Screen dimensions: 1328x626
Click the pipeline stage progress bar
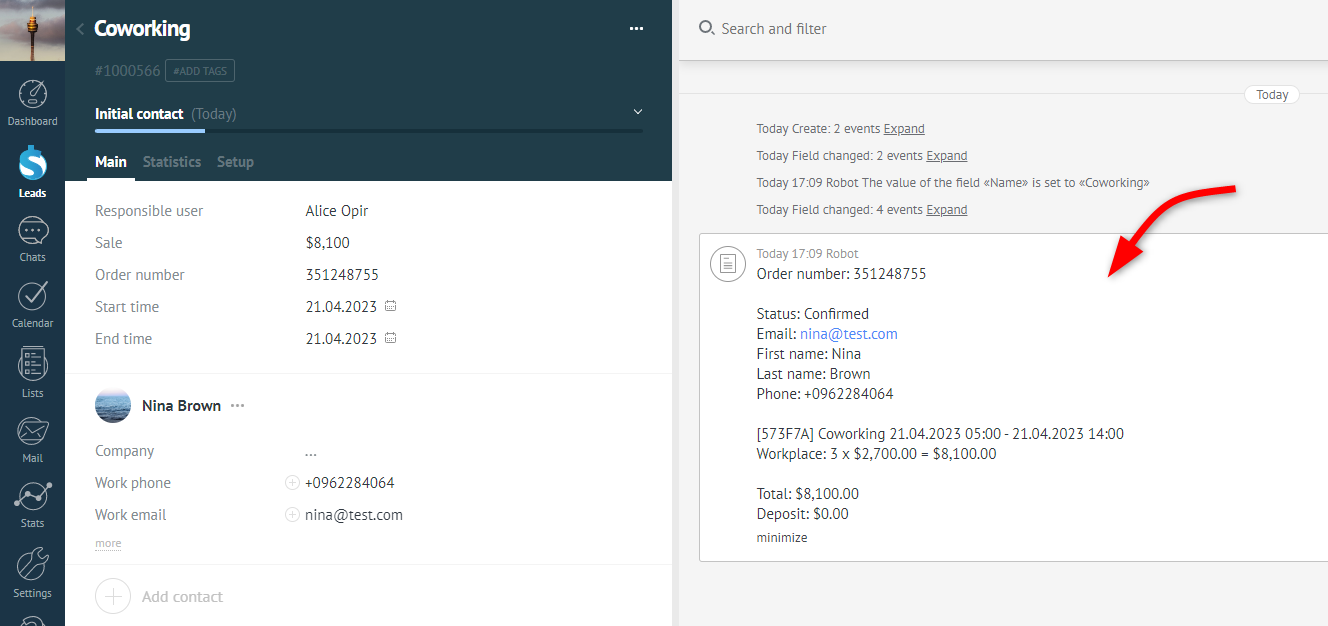[x=368, y=130]
